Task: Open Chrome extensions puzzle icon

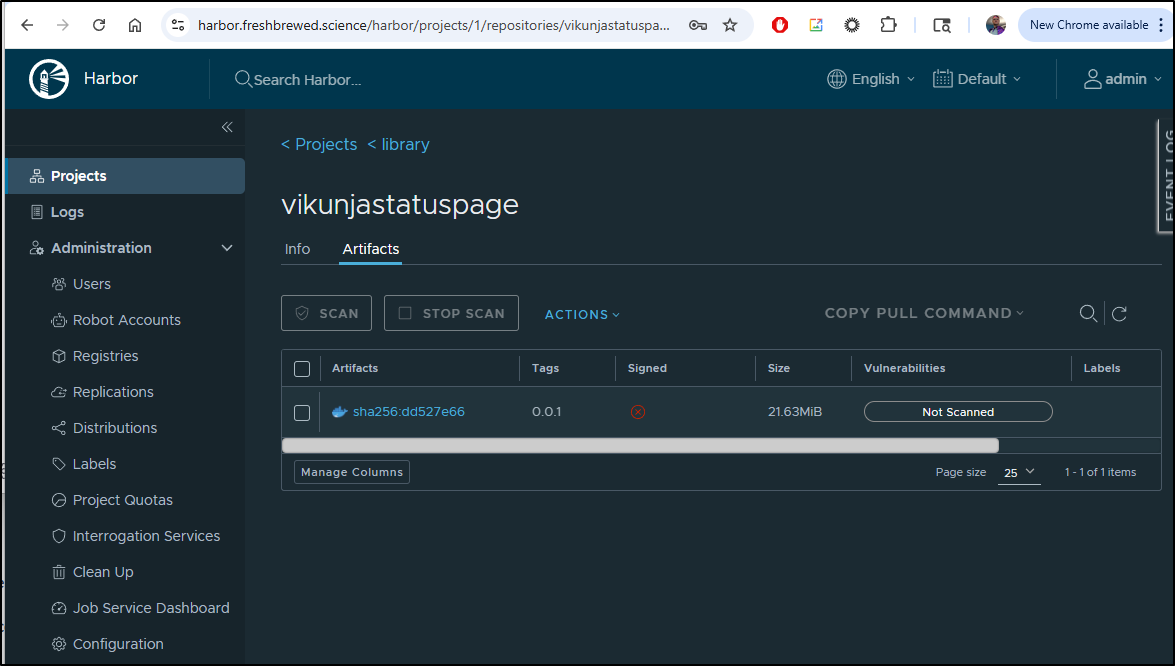Action: (x=888, y=25)
